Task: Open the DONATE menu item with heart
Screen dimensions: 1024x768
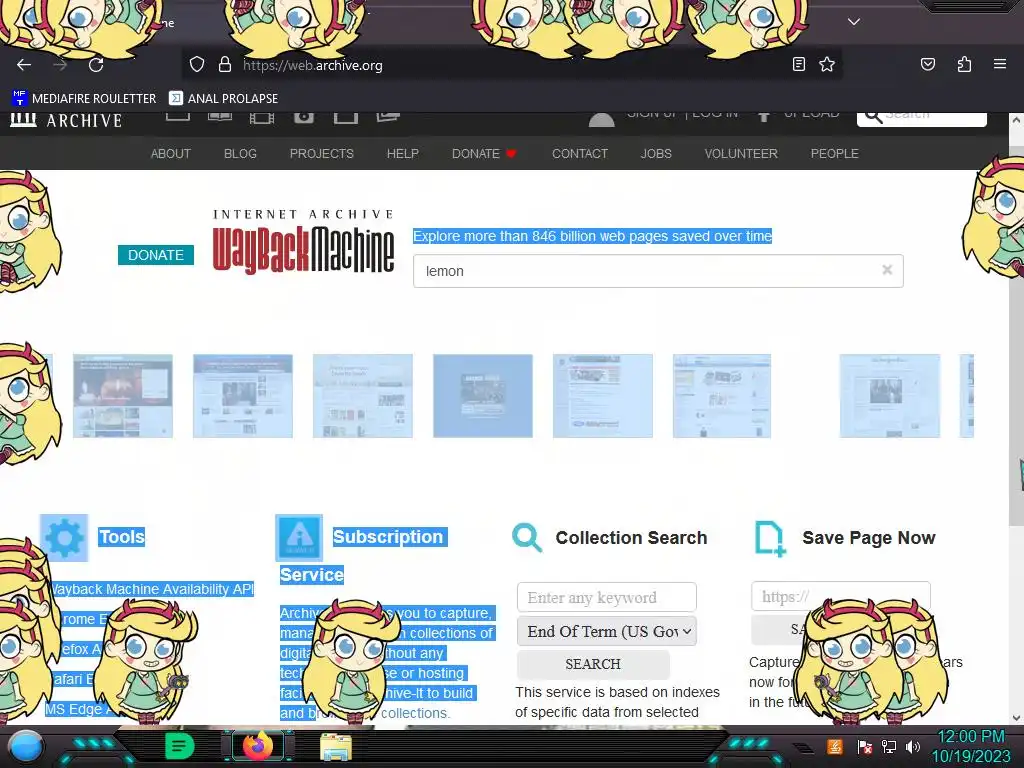Action: click(x=484, y=153)
